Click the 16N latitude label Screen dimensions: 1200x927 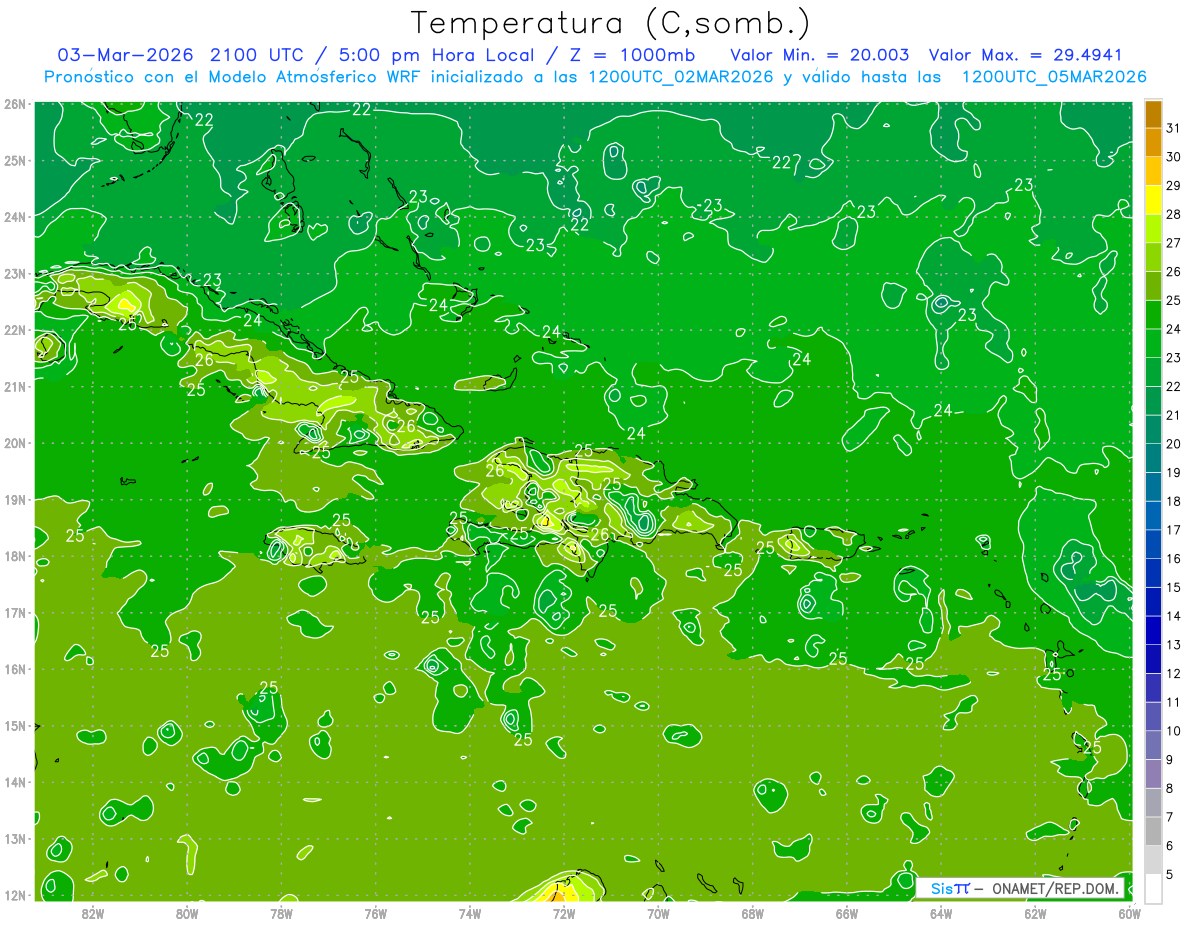coord(15,669)
